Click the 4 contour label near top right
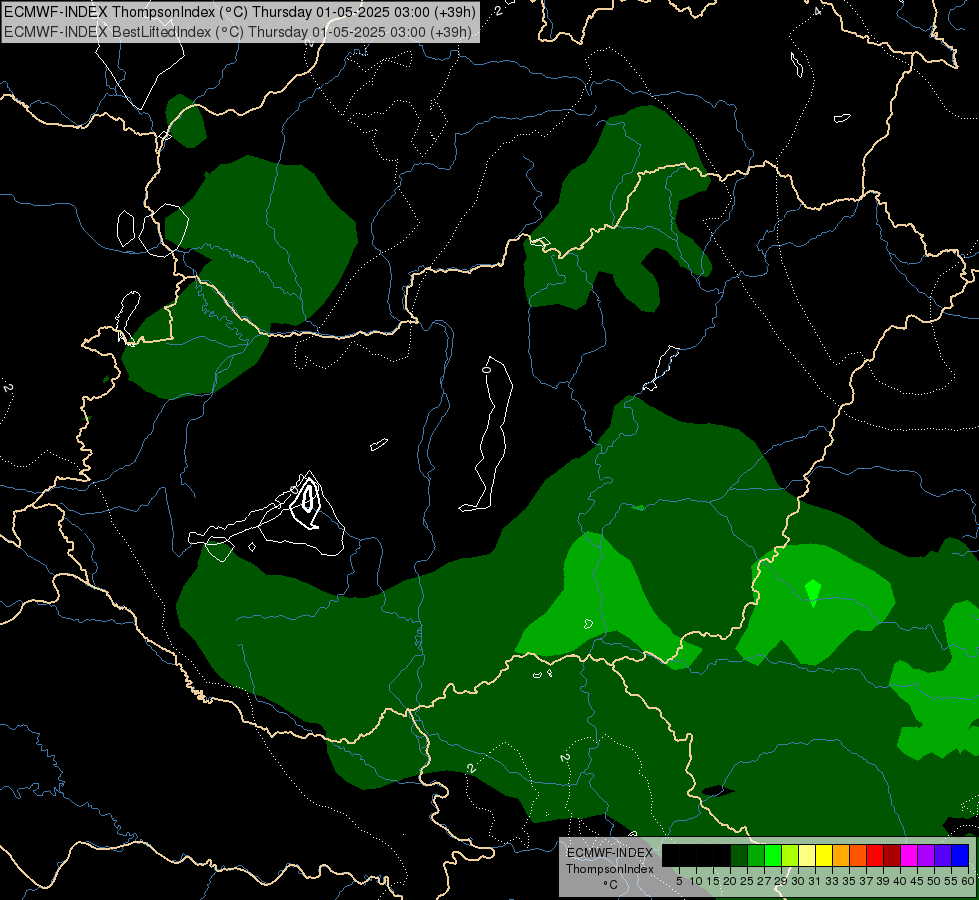 817,11
